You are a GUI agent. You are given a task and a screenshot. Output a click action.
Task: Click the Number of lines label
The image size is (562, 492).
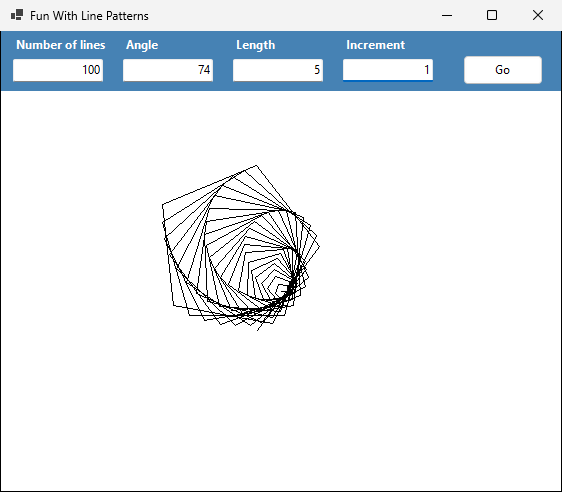pyautogui.click(x=61, y=45)
